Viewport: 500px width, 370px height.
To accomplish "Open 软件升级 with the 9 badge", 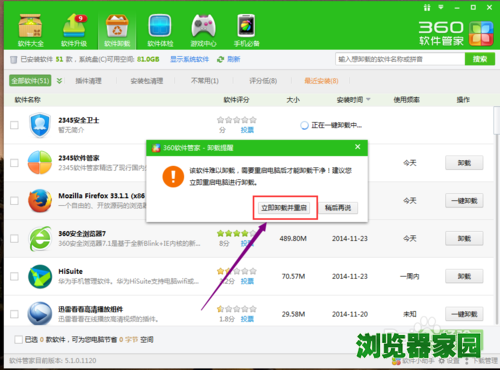I will 74,31.
